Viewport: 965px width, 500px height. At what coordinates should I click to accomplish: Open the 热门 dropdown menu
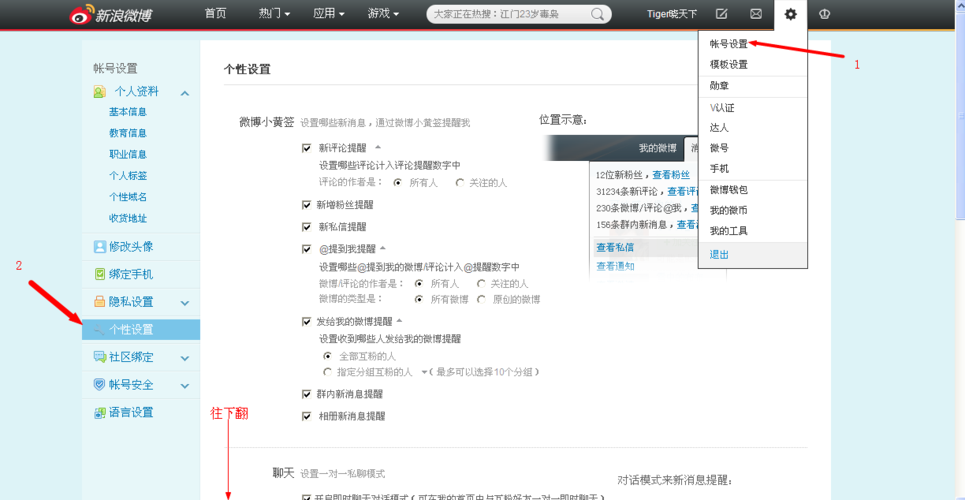click(x=274, y=14)
